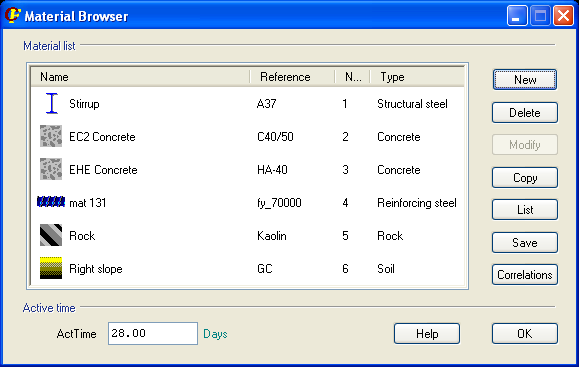Confirm with the OK button
This screenshot has height=367, width=579.
[525, 334]
